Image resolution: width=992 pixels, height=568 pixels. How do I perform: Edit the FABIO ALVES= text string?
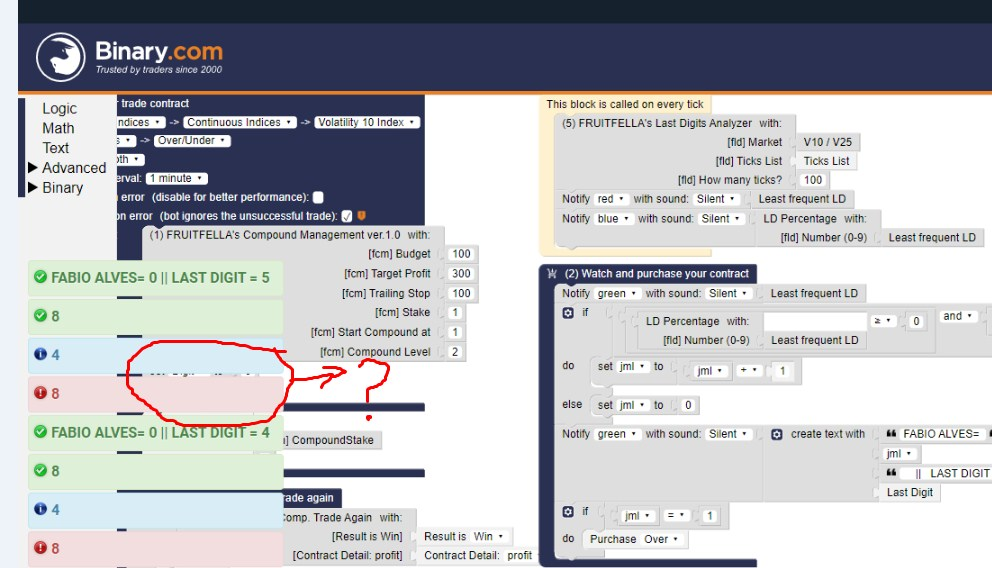coord(940,433)
